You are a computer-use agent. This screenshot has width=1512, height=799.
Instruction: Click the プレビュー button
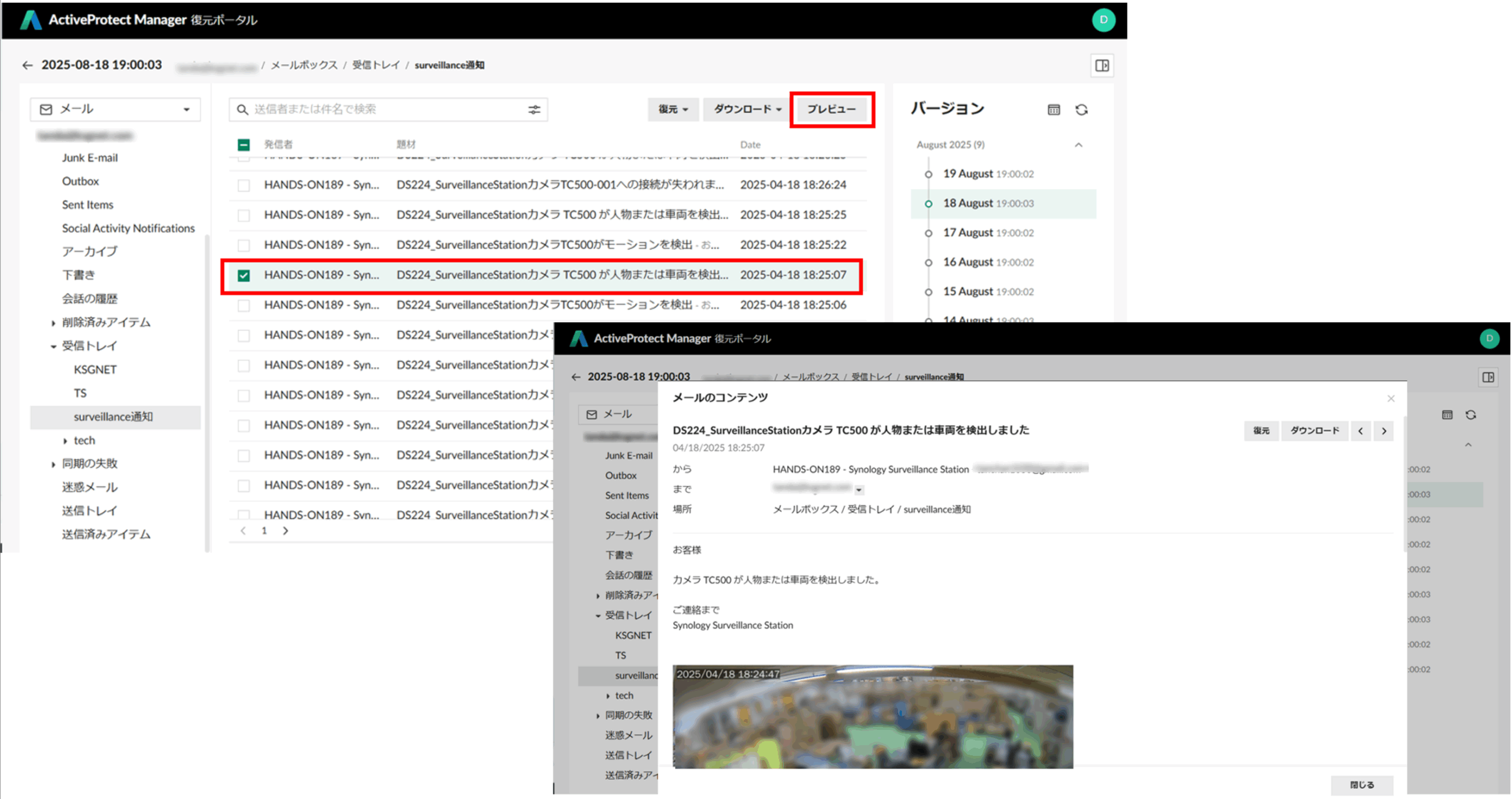(831, 109)
